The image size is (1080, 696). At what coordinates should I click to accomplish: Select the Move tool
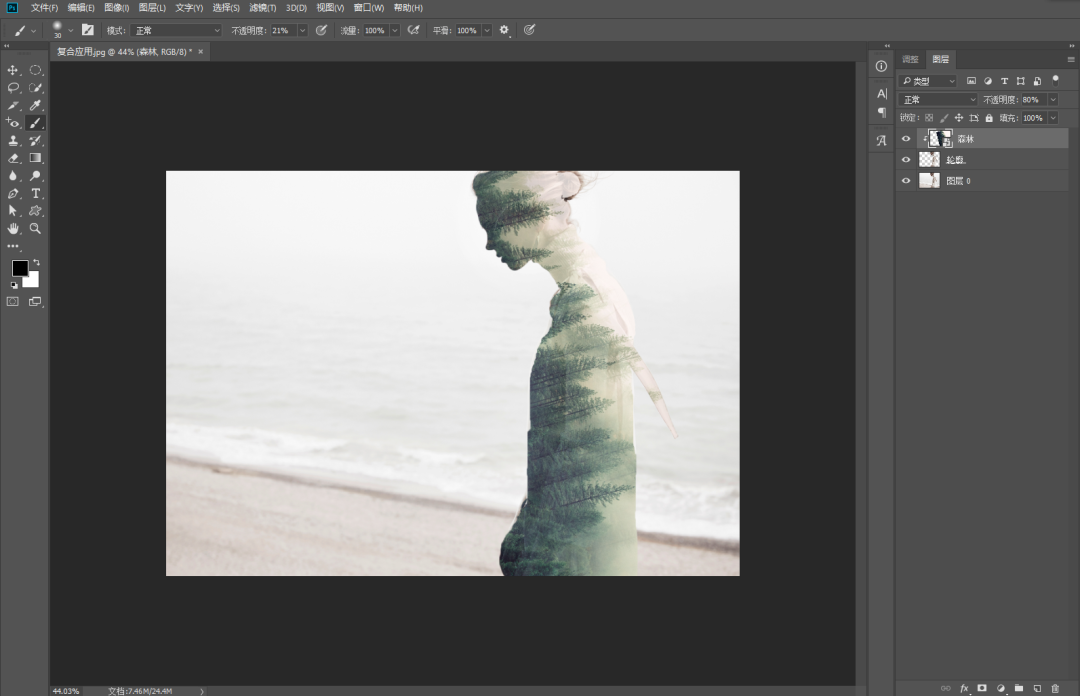[12, 70]
